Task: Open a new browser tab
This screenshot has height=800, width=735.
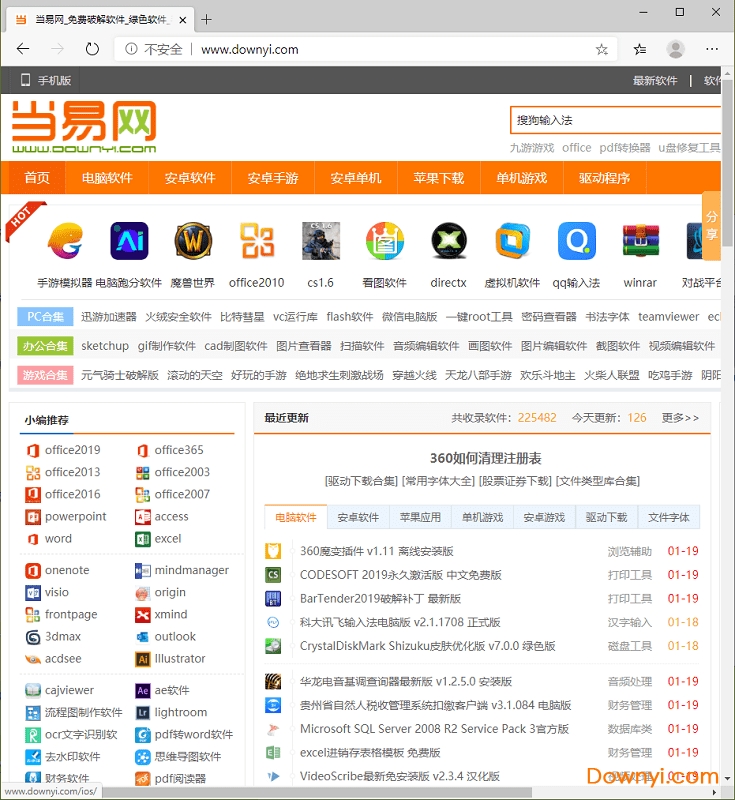Action: pyautogui.click(x=207, y=19)
